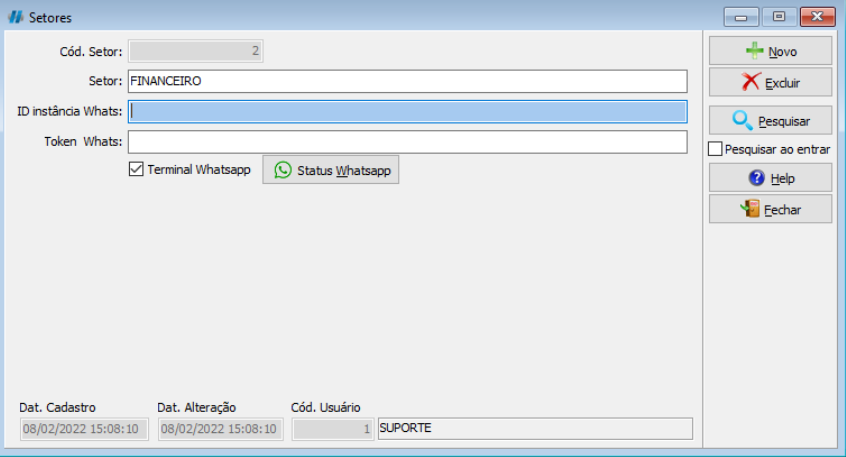Select the Token Whats text field

pos(407,141)
